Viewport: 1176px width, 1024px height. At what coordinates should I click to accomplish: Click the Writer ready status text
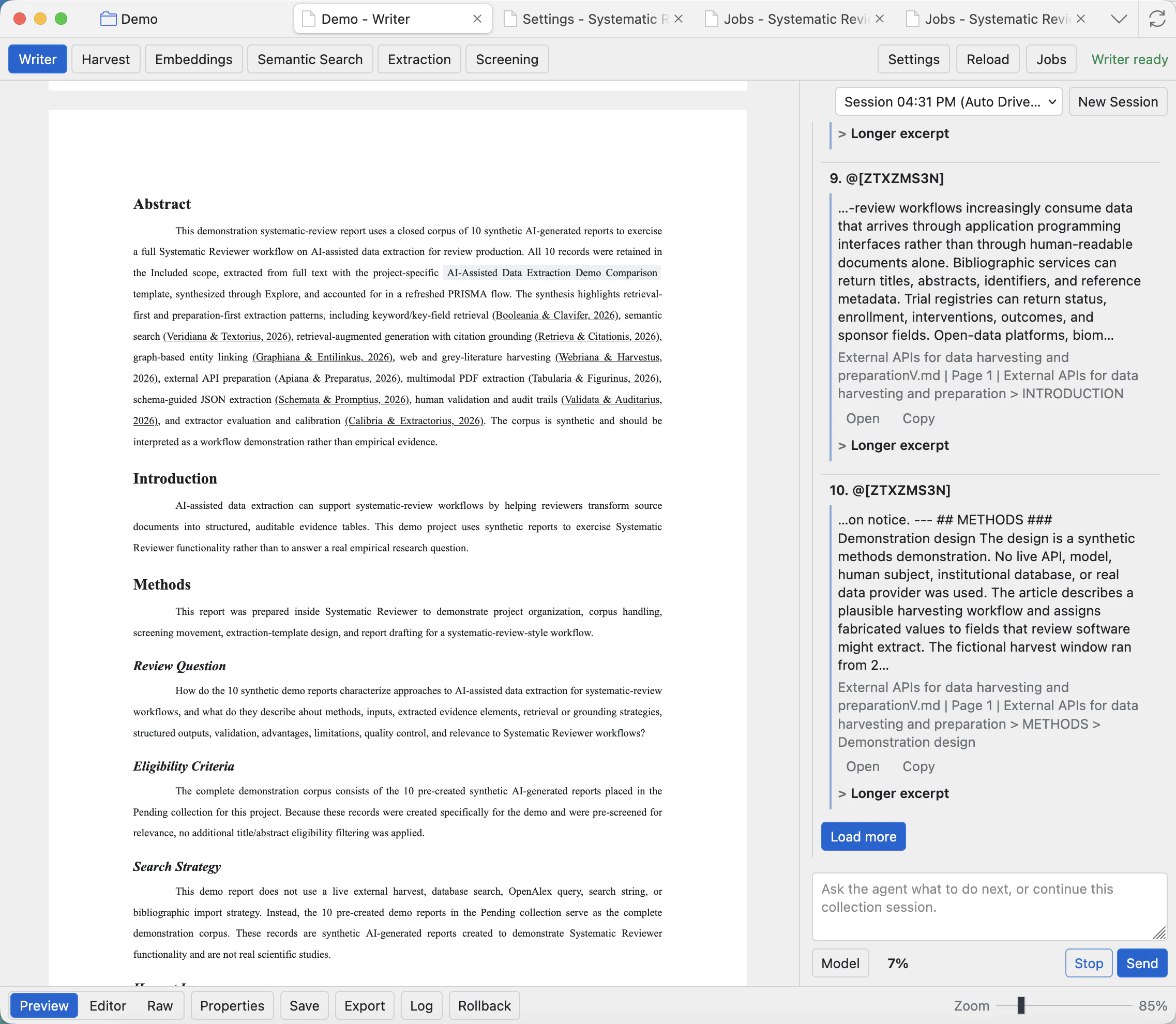[x=1129, y=59]
